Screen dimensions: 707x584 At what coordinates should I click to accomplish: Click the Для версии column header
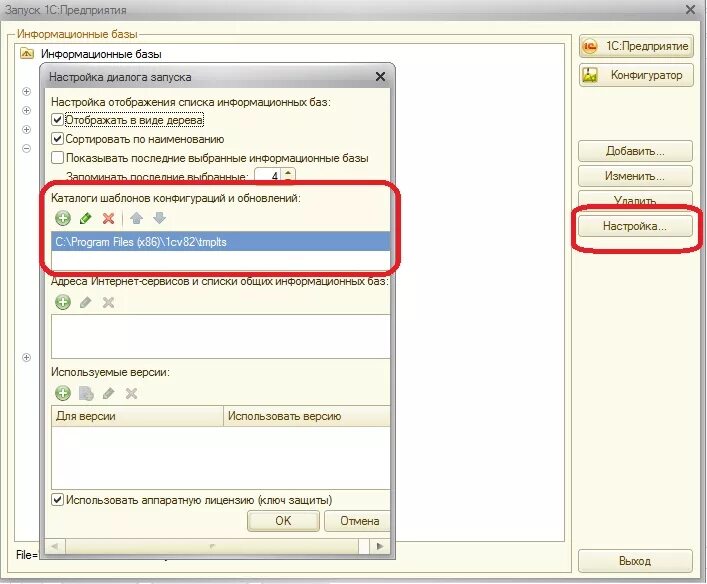click(138, 416)
